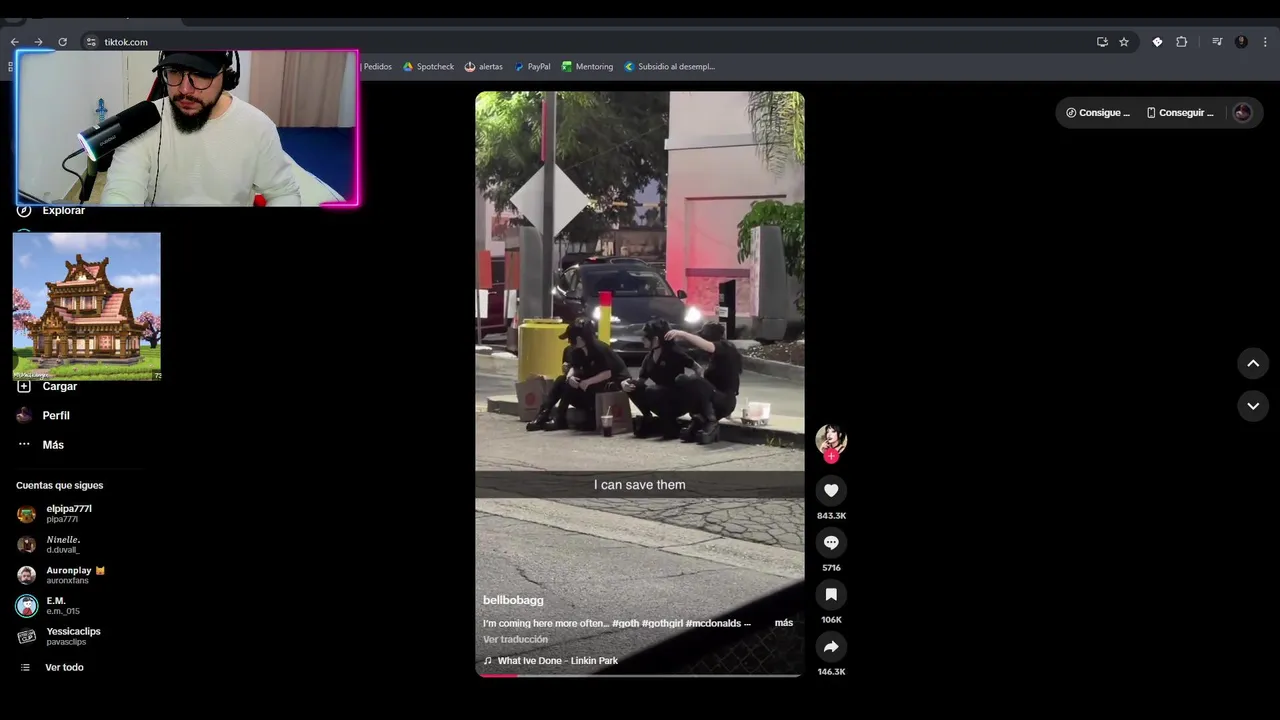Image resolution: width=1280 pixels, height=720 pixels.
Task: Bookmark this page with the star icon
Action: pos(1124,42)
